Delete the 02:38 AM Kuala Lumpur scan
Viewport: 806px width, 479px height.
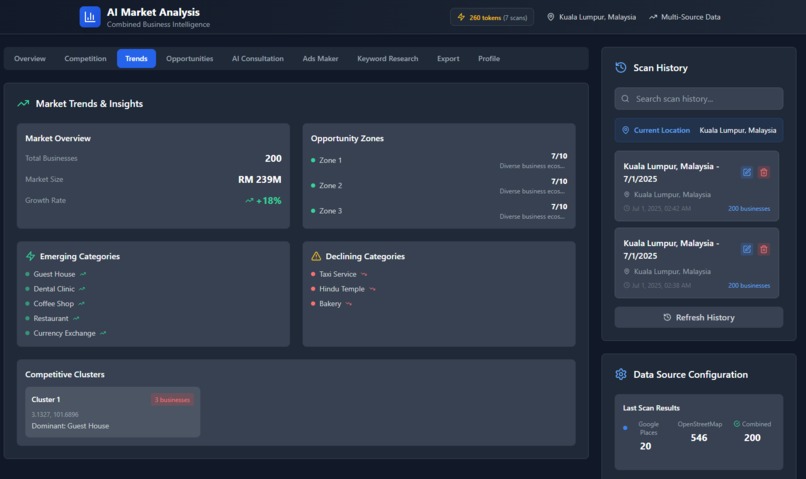click(764, 249)
